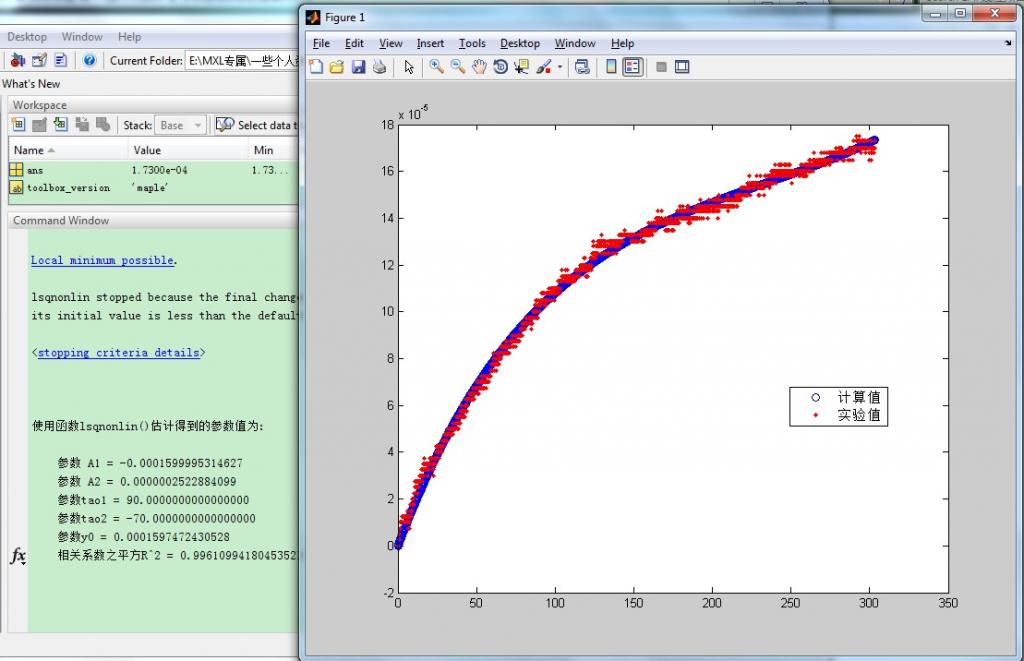Toggle the Insert Legend toolbar button
Viewport: 1024px width, 661px height.
pos(632,67)
